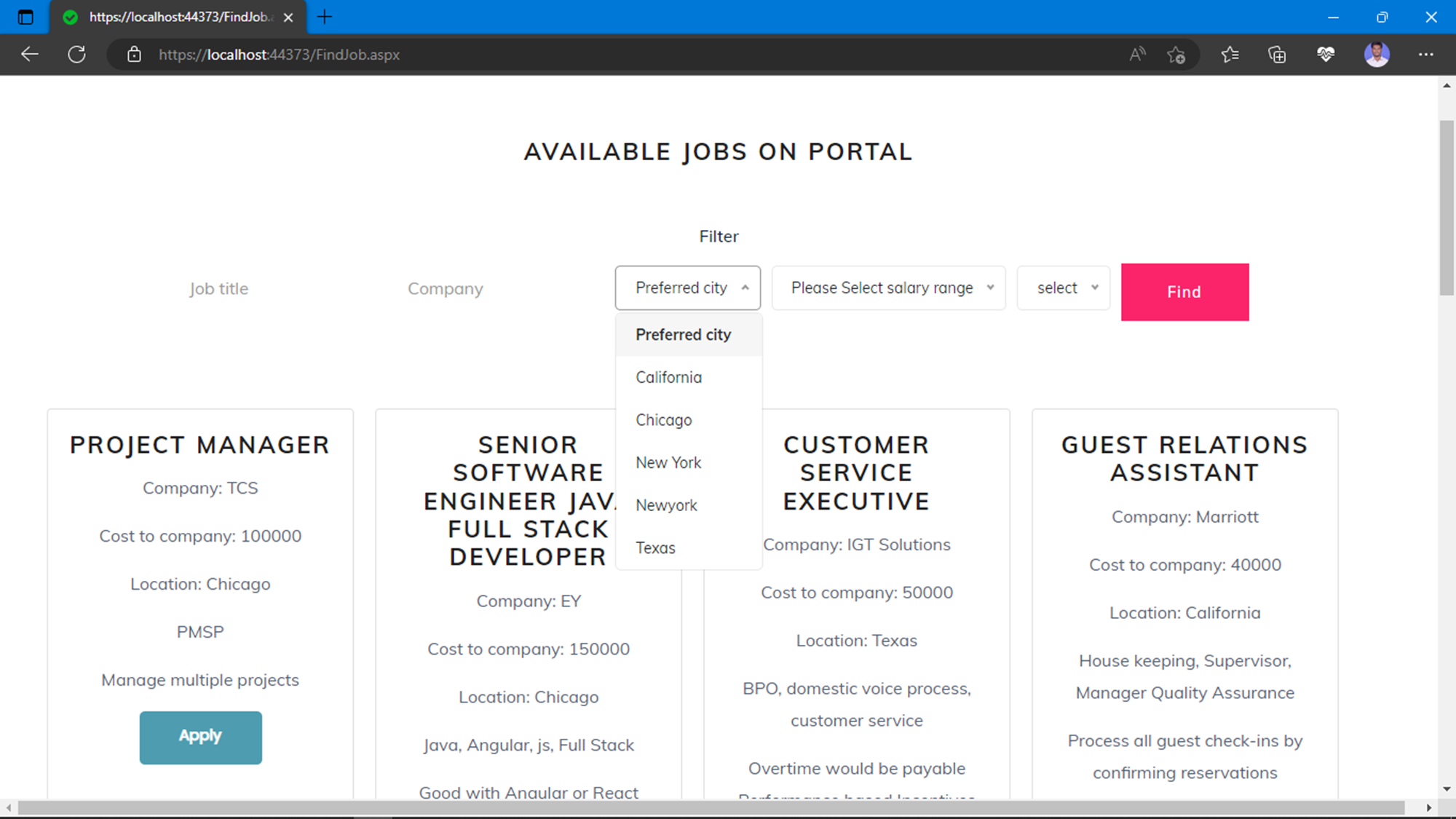Click 'Location: California' text
Image resolution: width=1456 pixels, height=819 pixels.
click(x=1184, y=613)
